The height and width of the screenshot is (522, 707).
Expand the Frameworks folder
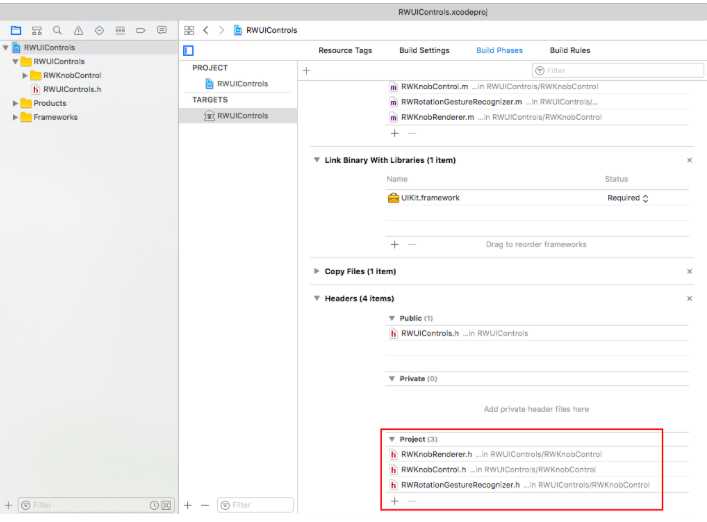point(15,117)
